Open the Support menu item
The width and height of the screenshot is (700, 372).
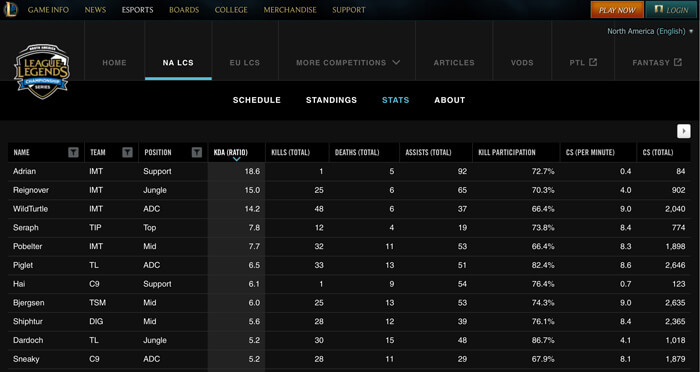click(349, 10)
